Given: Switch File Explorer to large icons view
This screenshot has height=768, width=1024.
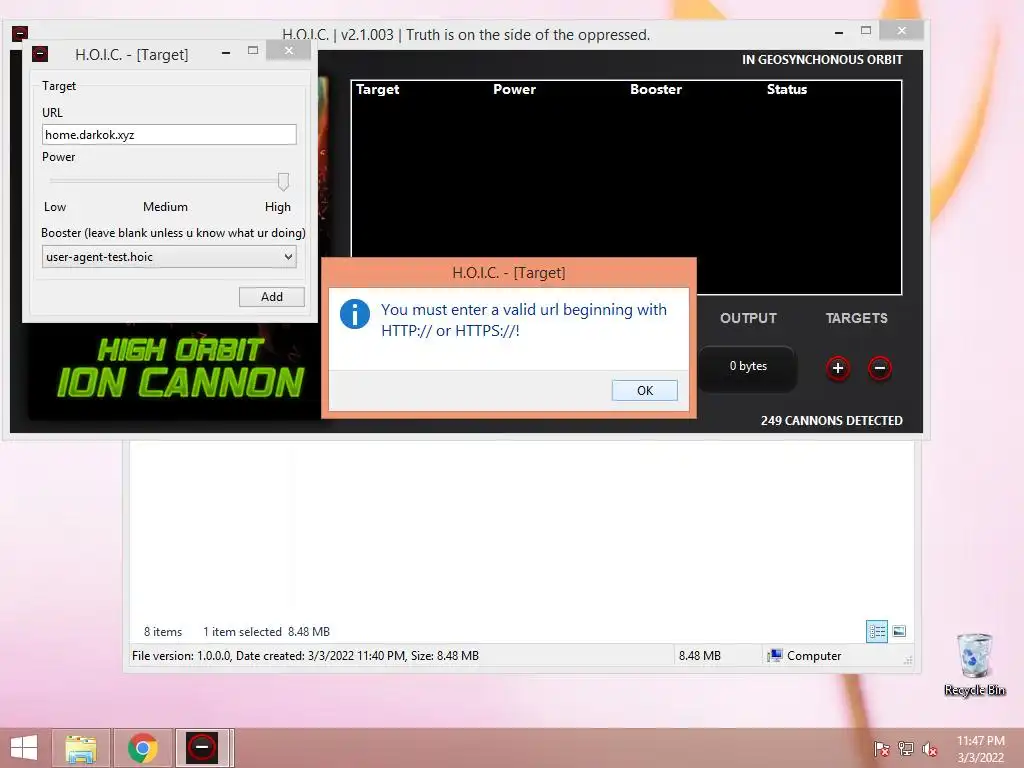Looking at the screenshot, I should click(x=899, y=631).
